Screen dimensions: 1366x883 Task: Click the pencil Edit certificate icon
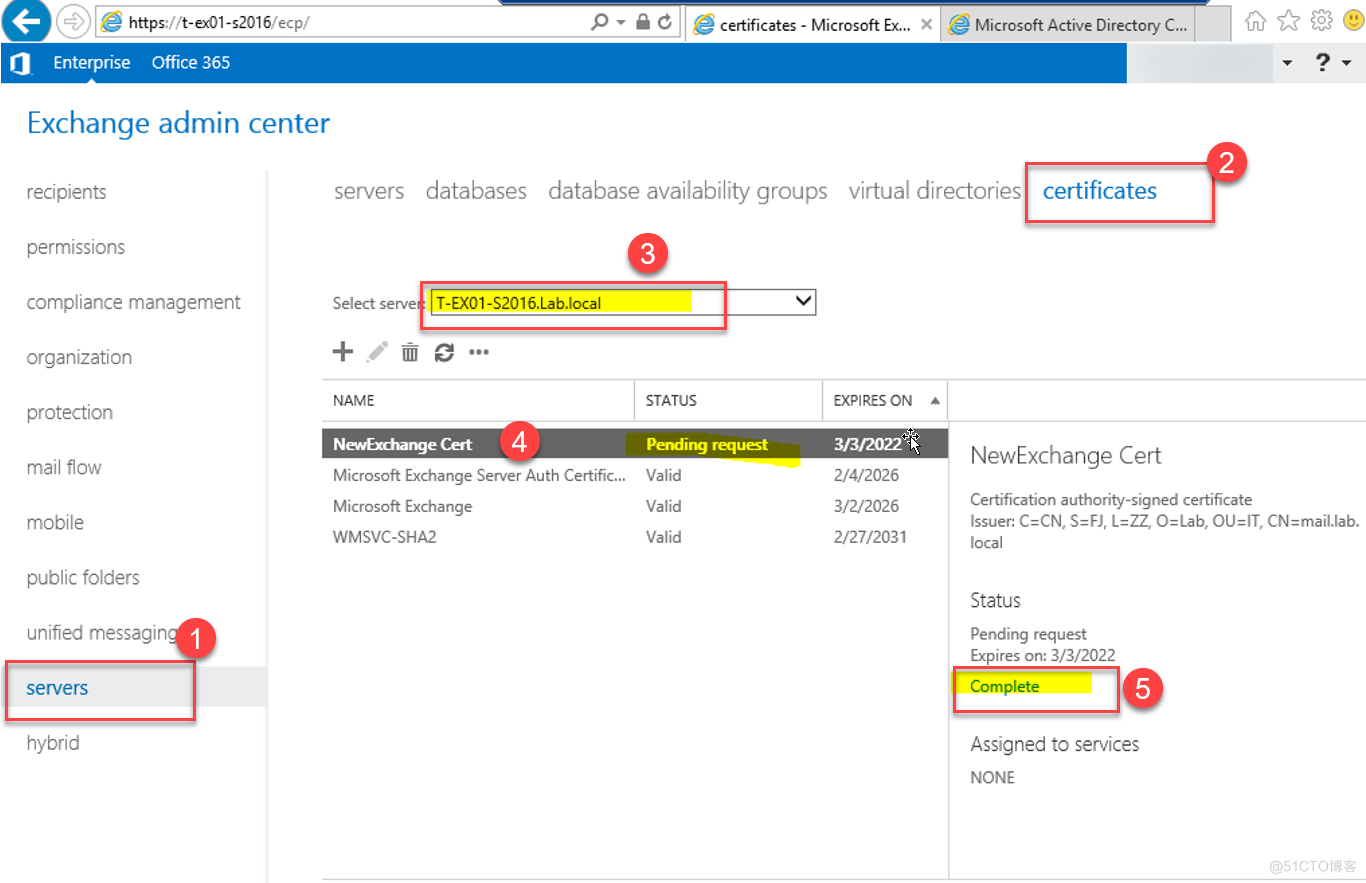click(377, 351)
